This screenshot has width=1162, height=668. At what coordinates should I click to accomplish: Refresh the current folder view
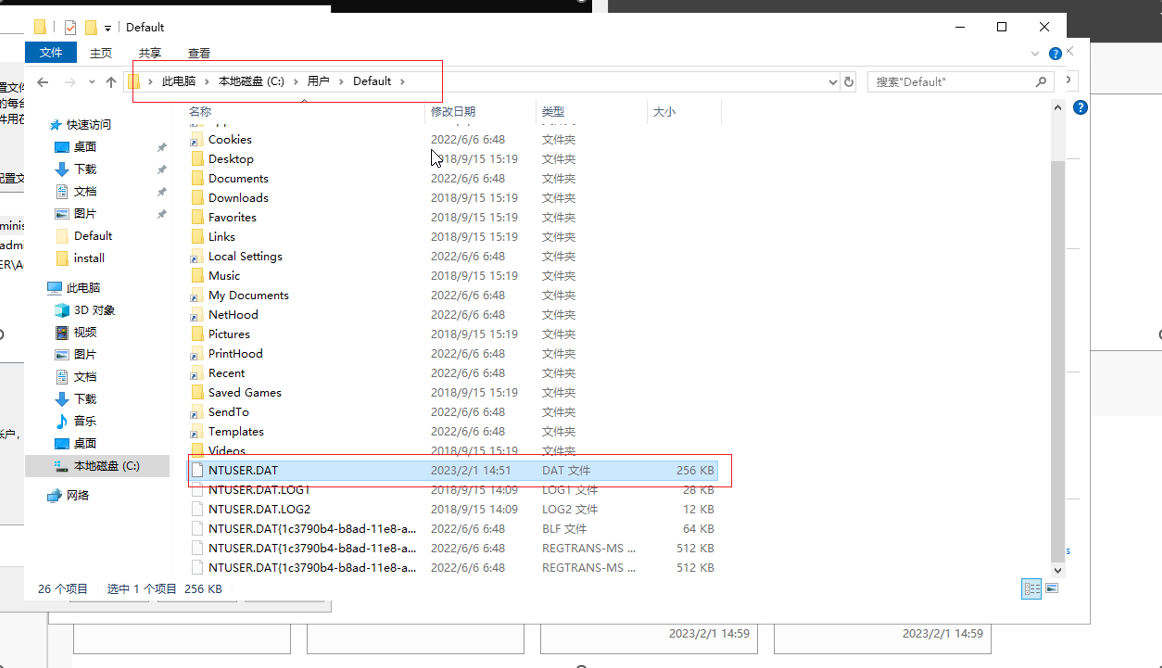click(849, 82)
